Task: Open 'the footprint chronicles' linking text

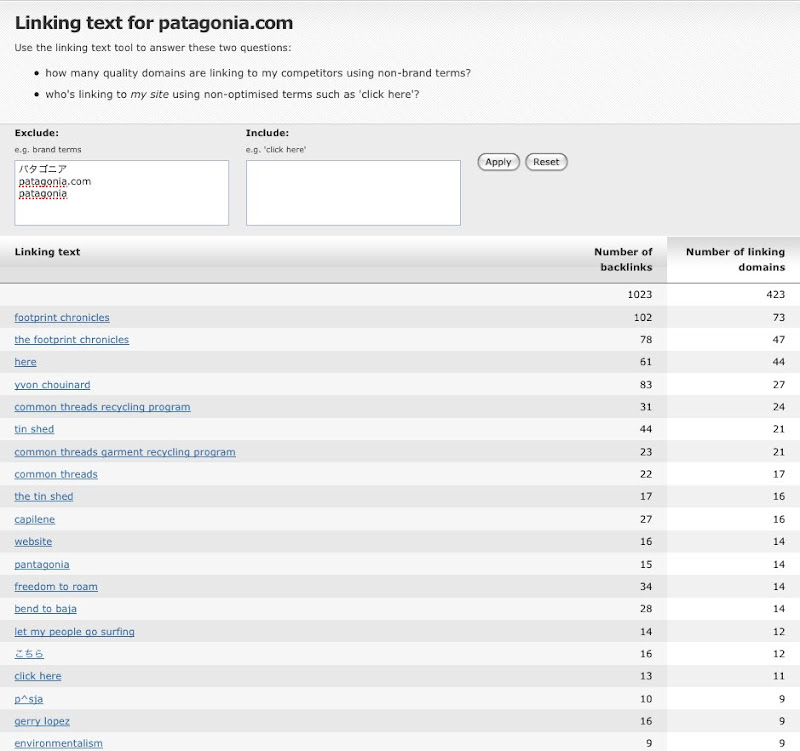Action: coord(72,340)
